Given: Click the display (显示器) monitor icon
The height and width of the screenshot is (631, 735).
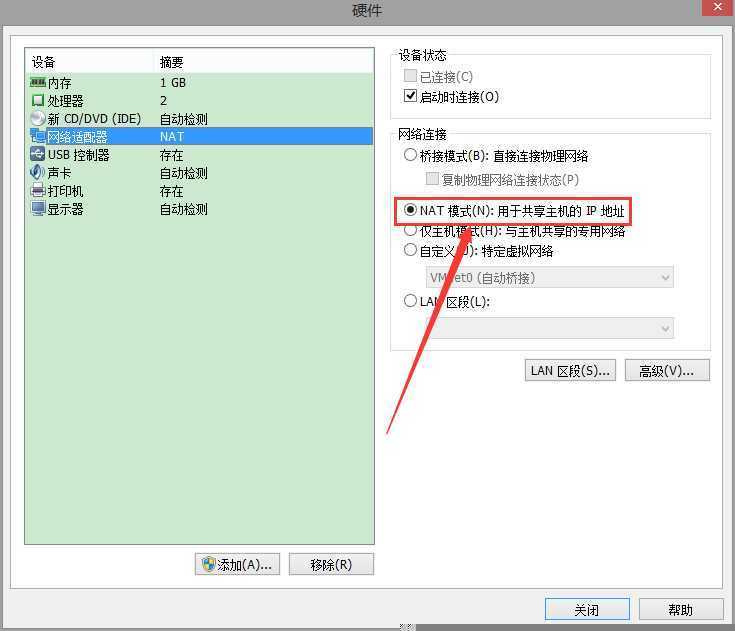Looking at the screenshot, I should [x=38, y=209].
